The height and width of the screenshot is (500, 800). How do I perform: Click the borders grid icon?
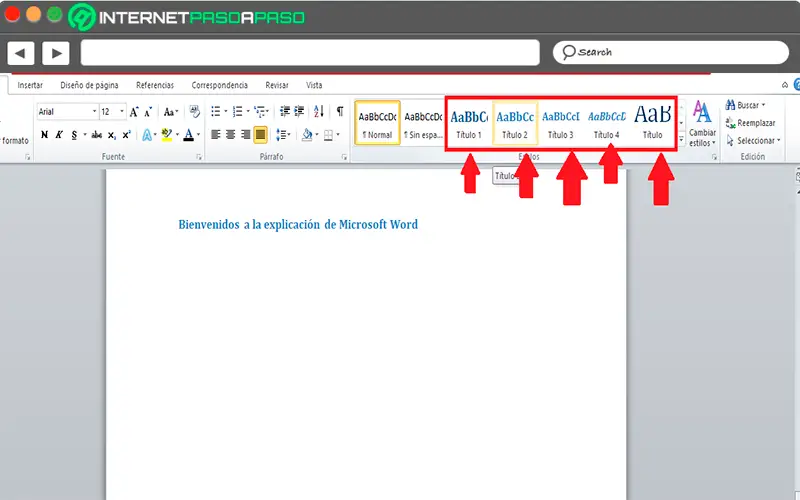(x=329, y=135)
